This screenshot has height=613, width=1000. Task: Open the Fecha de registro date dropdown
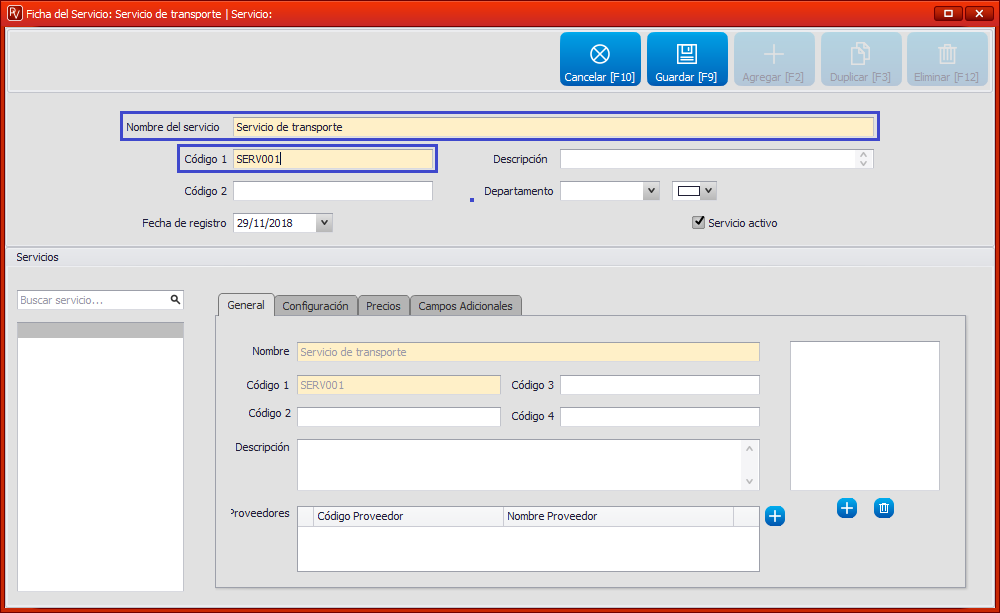(324, 223)
